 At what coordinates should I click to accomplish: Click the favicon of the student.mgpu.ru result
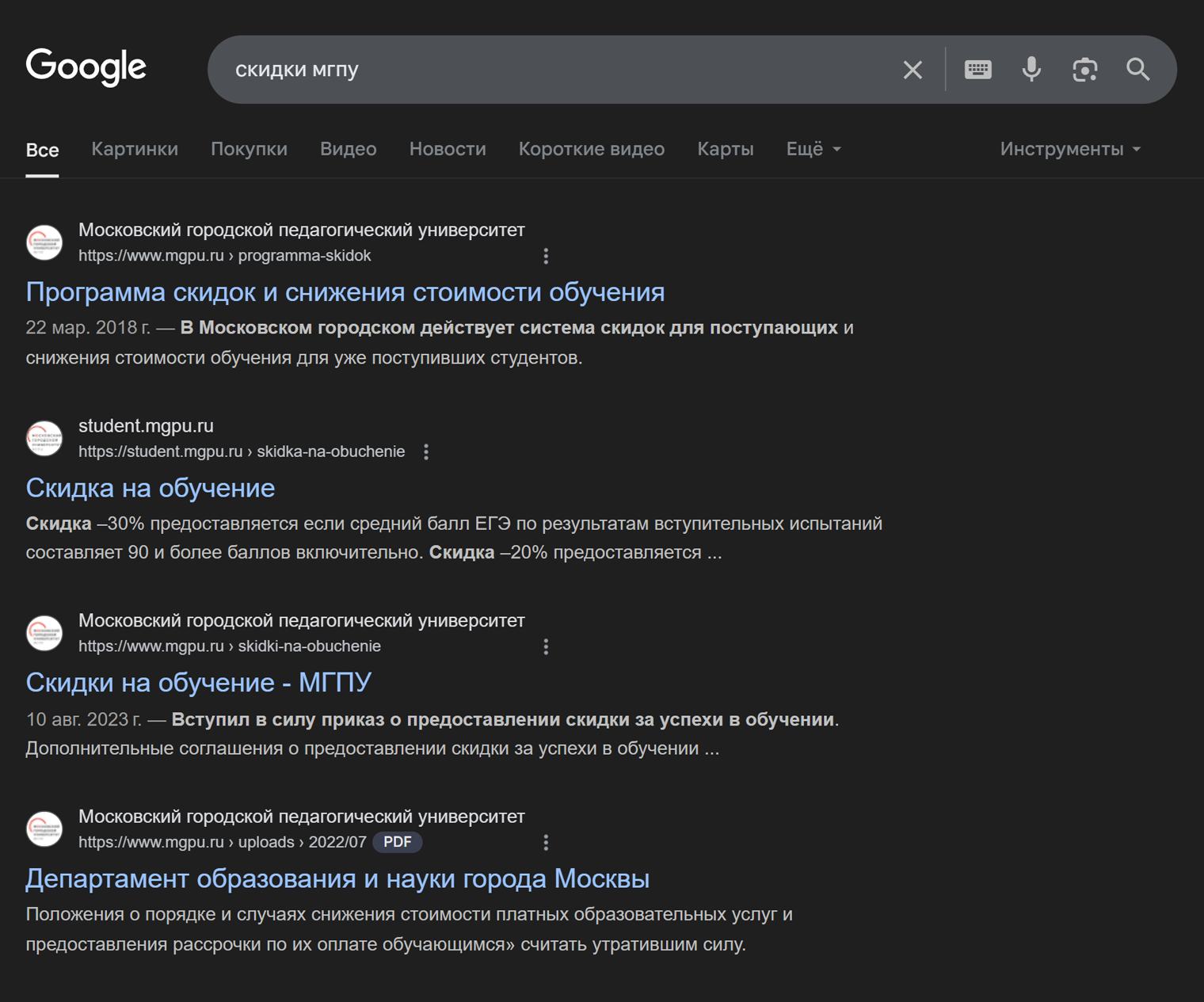point(44,438)
